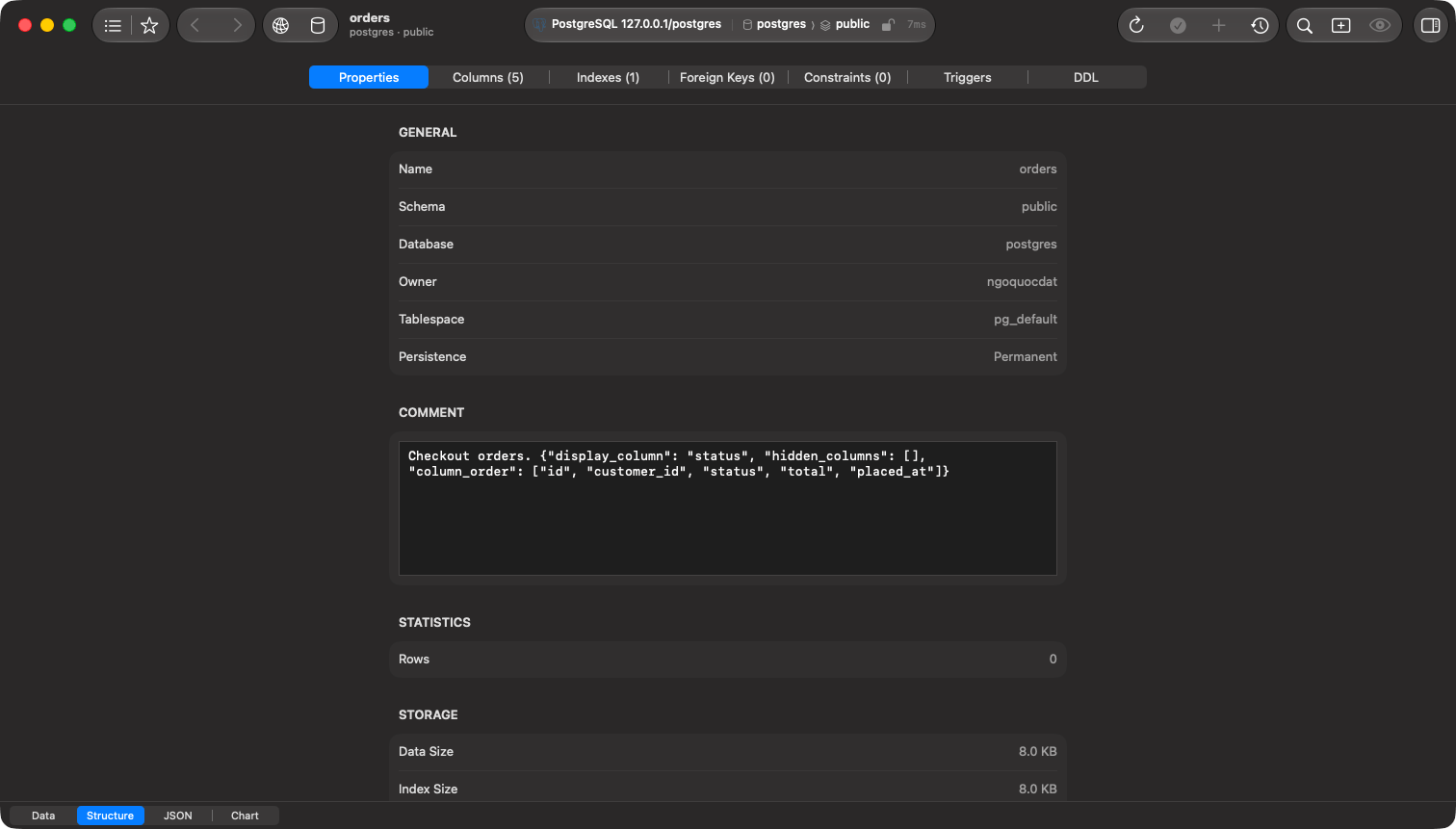Click the Index Size row

(x=728, y=789)
